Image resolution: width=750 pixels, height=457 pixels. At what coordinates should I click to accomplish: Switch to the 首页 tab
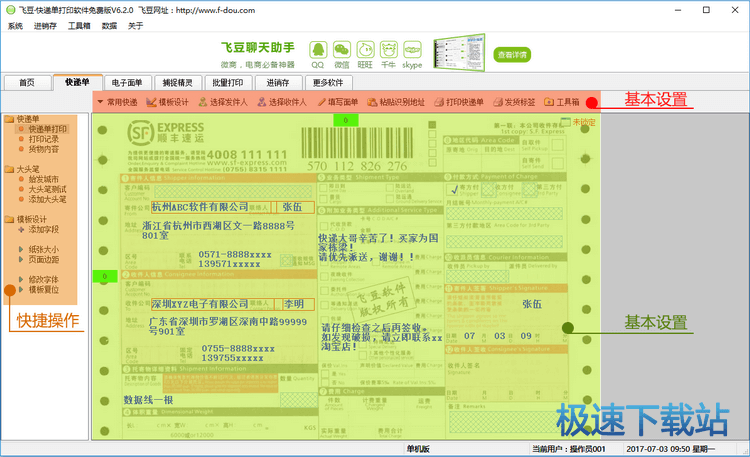click(27, 83)
